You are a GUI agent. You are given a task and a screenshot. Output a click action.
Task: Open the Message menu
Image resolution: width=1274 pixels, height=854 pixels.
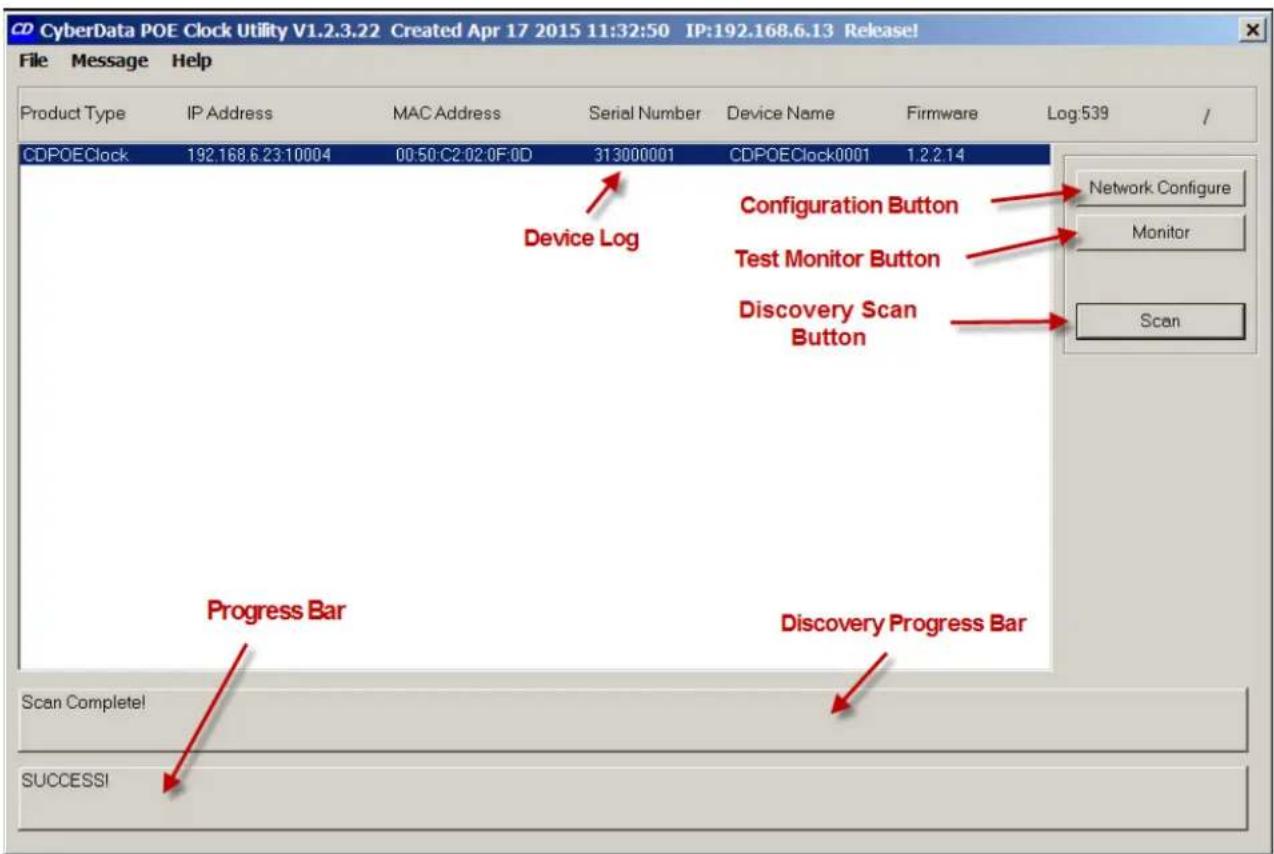point(109,61)
